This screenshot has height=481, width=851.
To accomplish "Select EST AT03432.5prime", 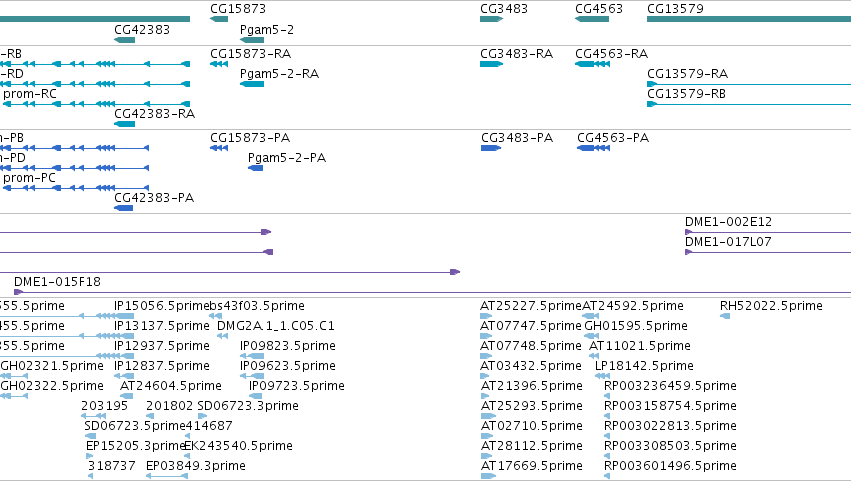I will (x=531, y=366).
